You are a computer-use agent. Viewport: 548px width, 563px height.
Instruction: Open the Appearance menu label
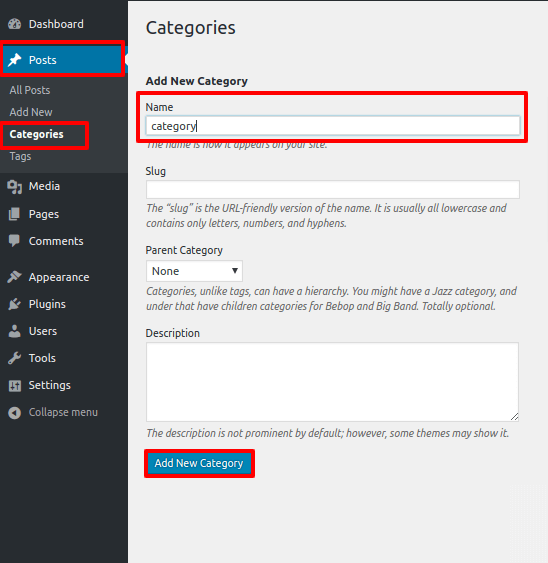click(x=59, y=278)
